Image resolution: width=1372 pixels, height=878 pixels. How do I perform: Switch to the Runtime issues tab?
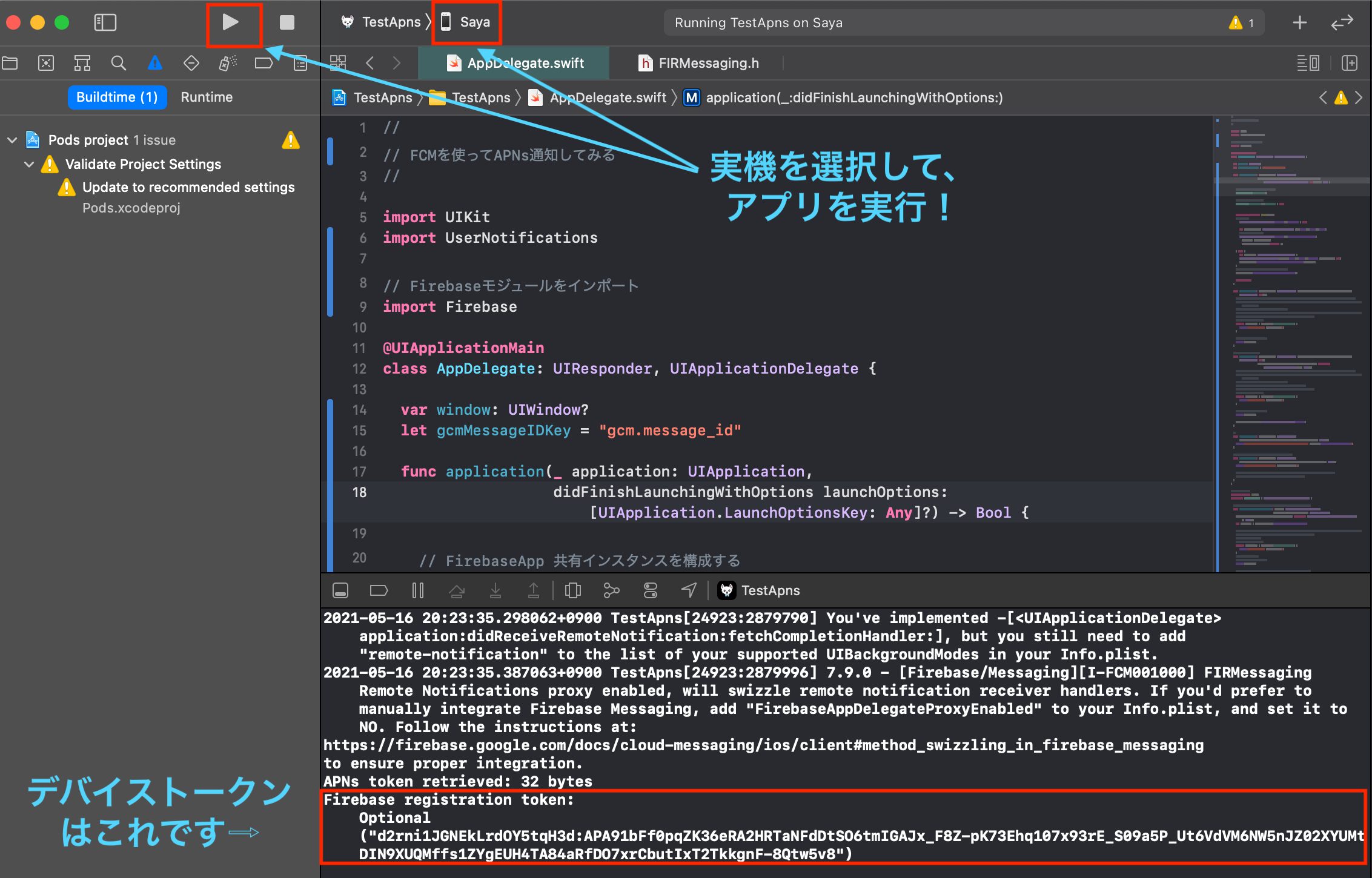click(x=207, y=97)
